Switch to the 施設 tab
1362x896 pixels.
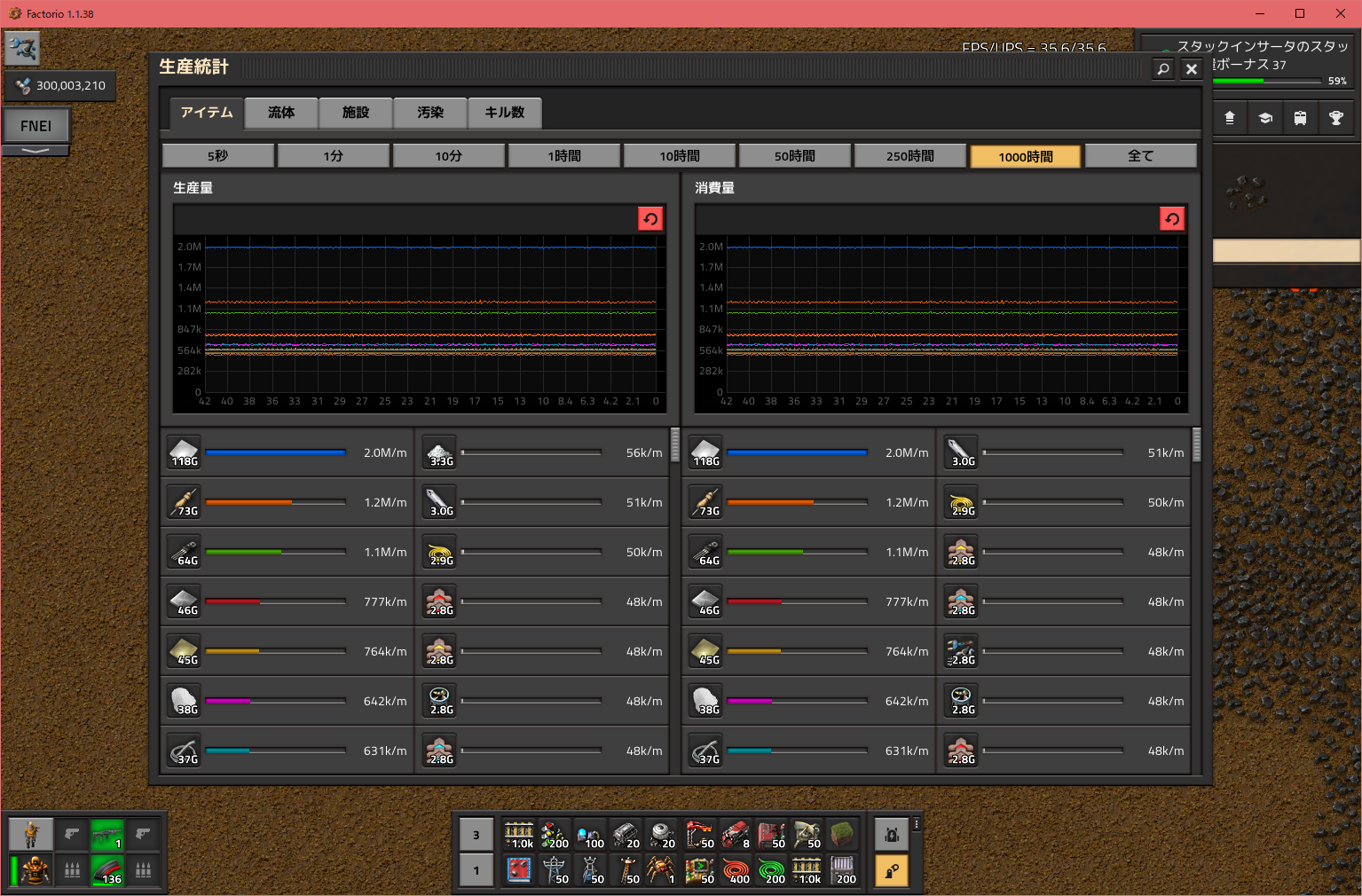point(356,113)
